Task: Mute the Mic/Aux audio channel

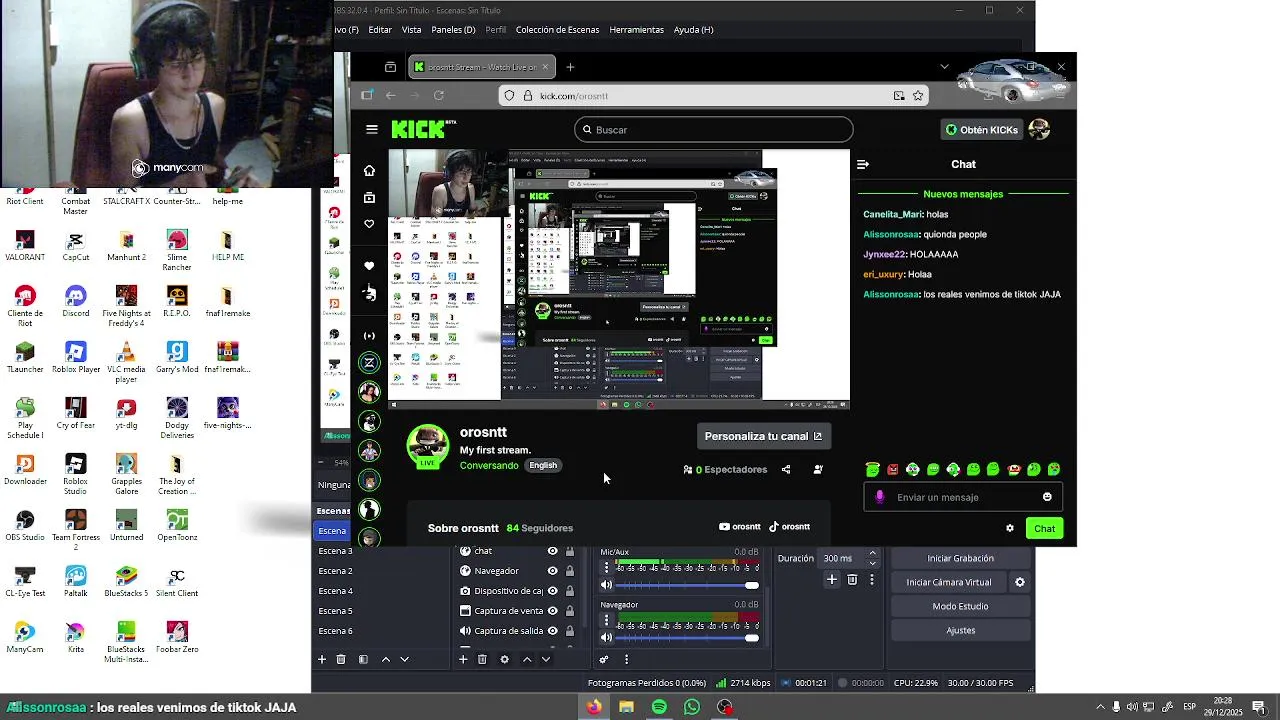Action: [x=606, y=585]
